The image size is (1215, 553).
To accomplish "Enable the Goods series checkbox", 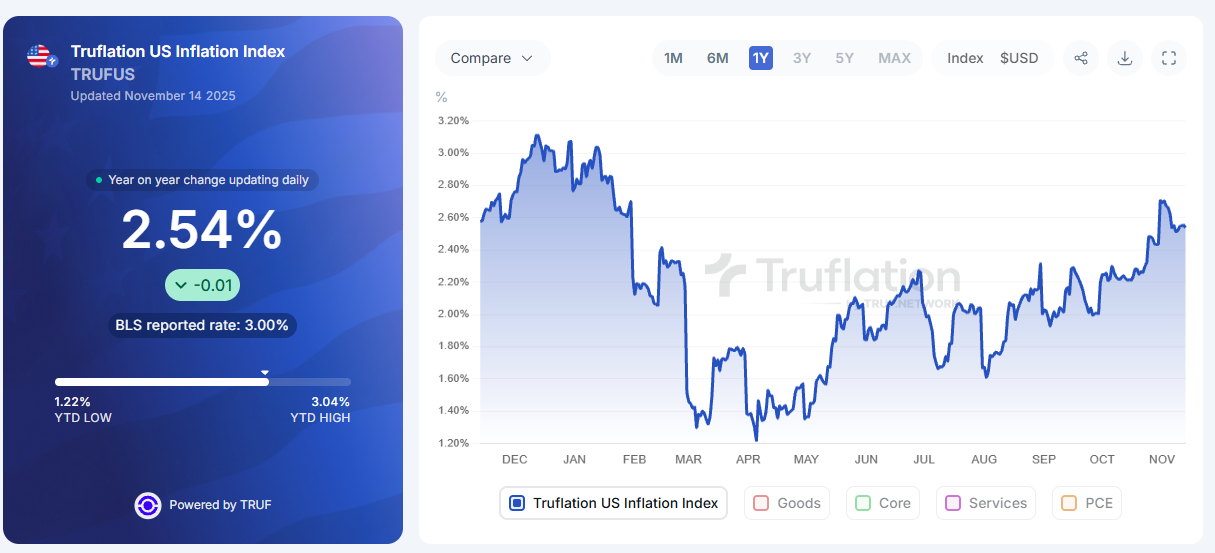I will tap(760, 503).
